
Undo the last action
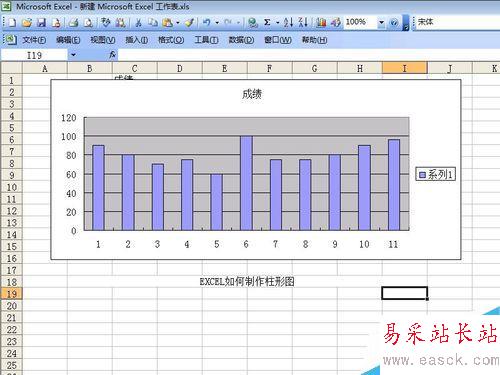point(207,22)
